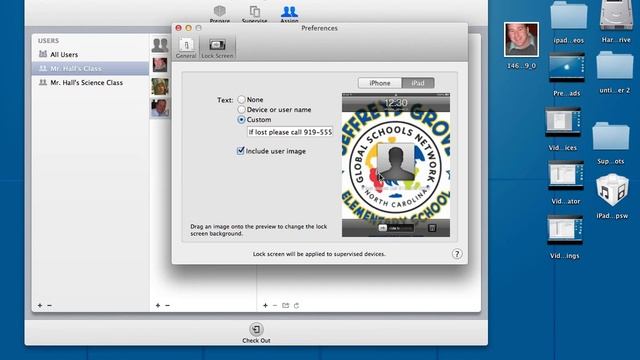Add a user with the plus button
The width and height of the screenshot is (640, 360).
(x=158, y=305)
